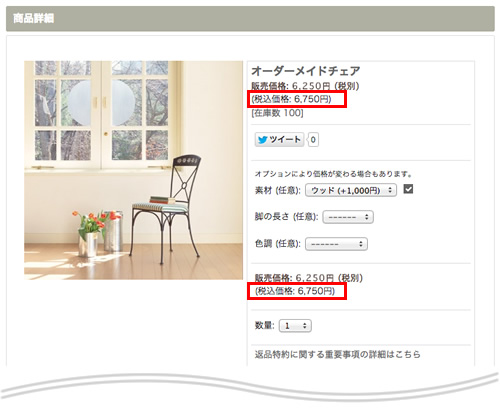Open the 素材 dropdown showing ウッド (+1,000円)
The height and width of the screenshot is (409, 500).
point(351,190)
